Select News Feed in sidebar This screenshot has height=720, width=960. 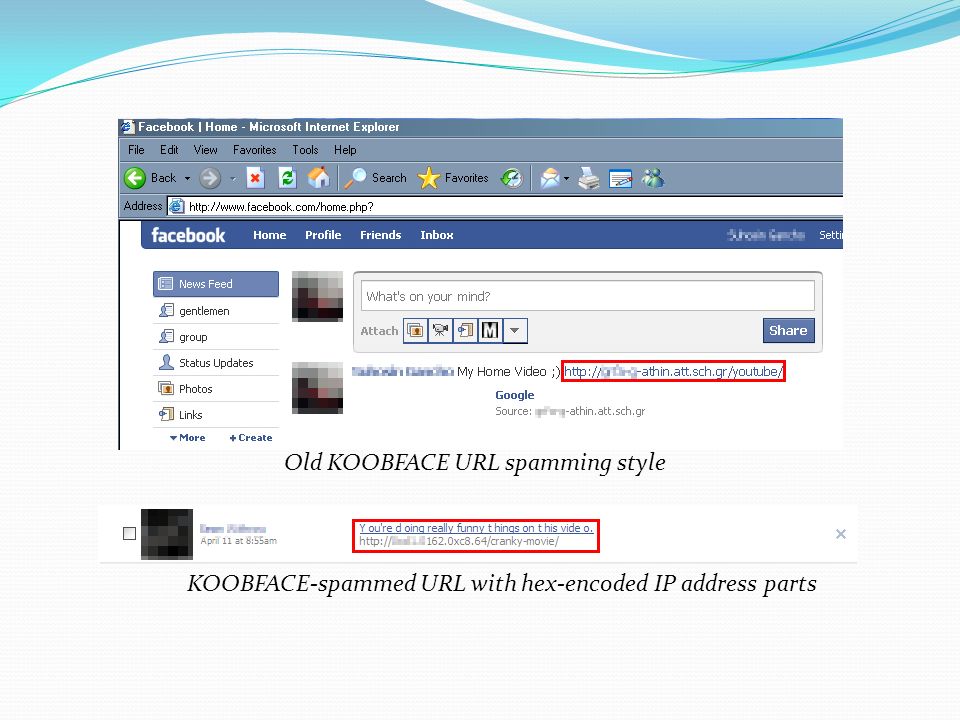click(216, 284)
